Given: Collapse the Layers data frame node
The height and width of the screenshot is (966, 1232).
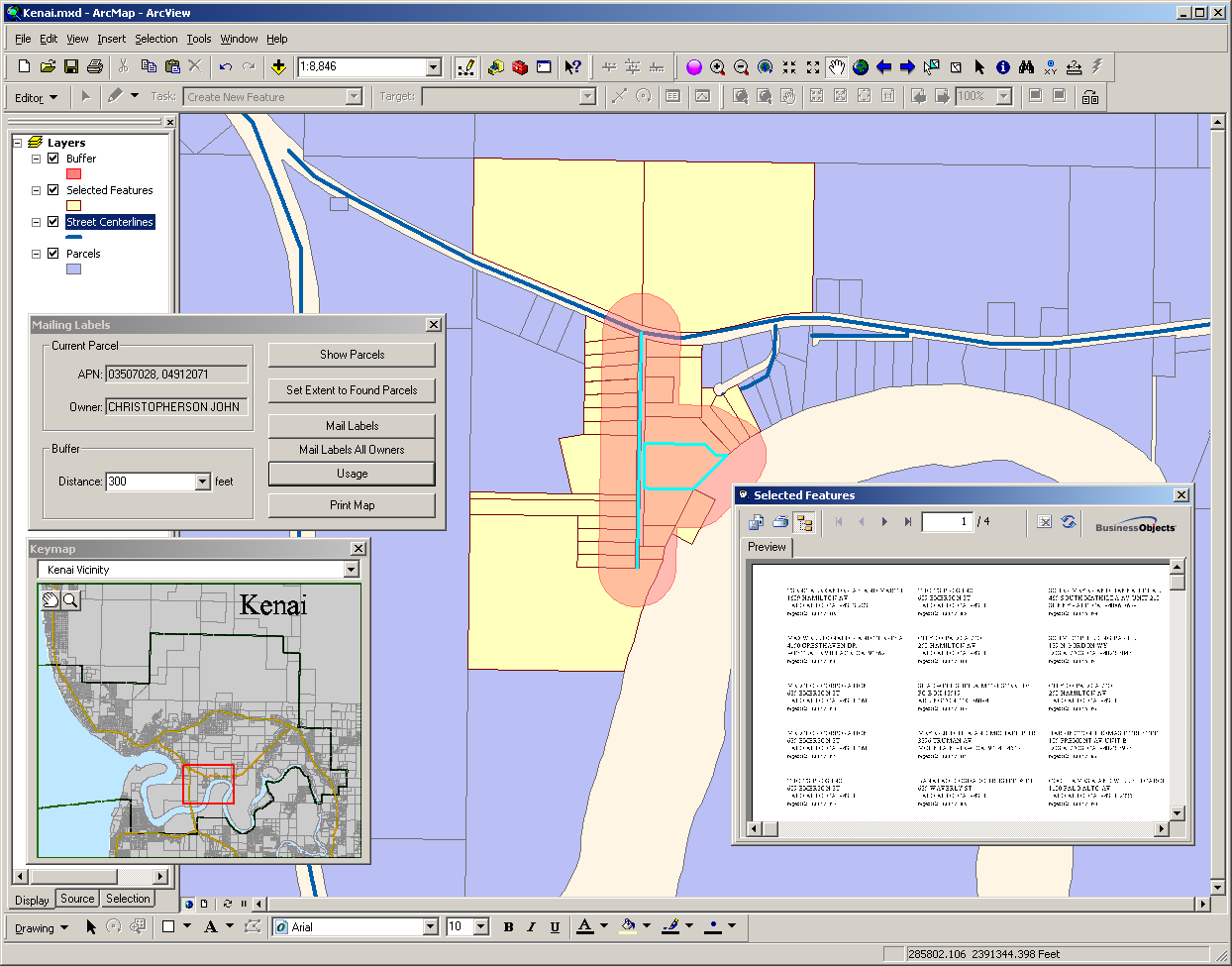Looking at the screenshot, I should point(18,142).
